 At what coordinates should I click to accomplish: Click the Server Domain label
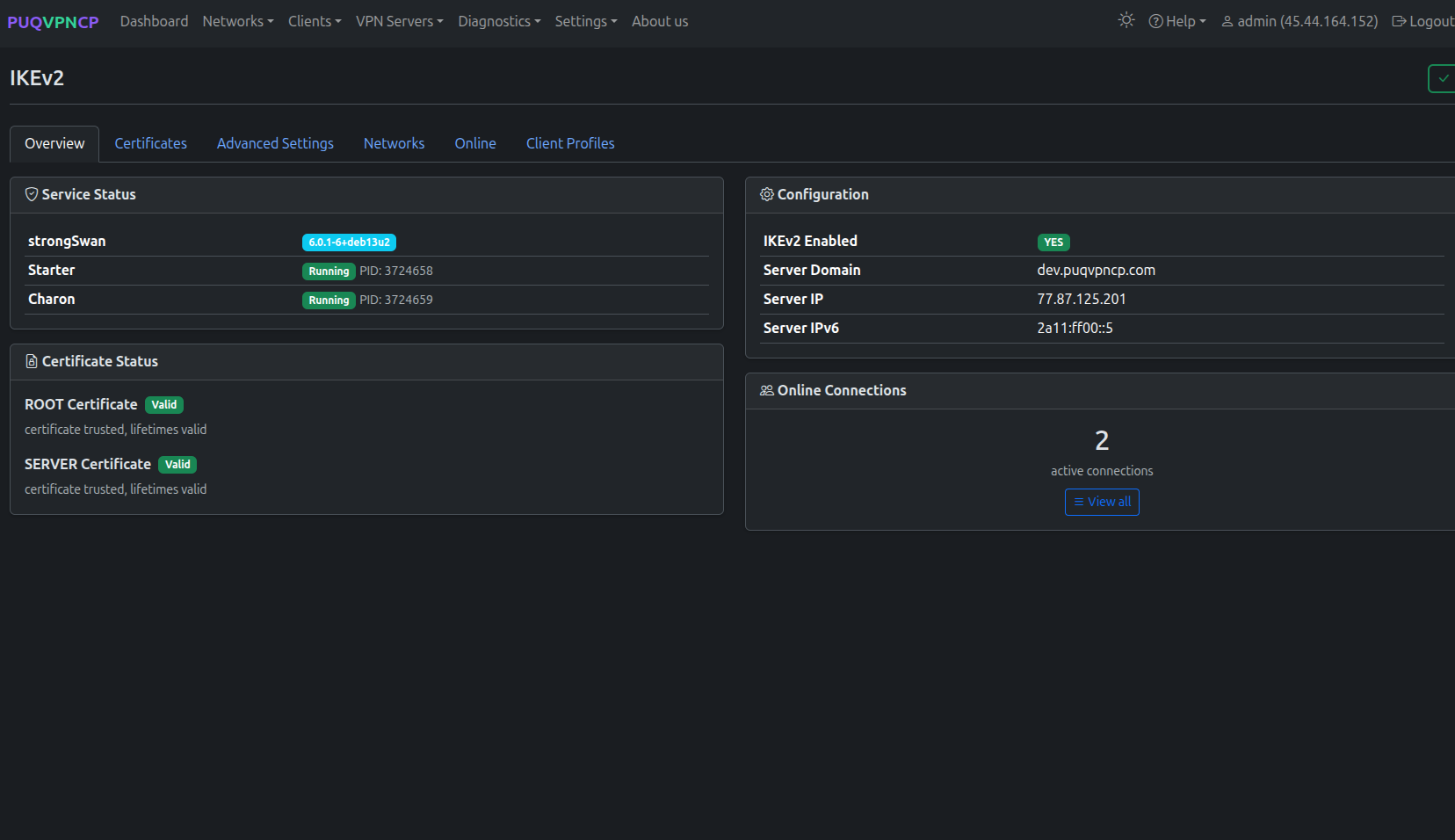812,270
